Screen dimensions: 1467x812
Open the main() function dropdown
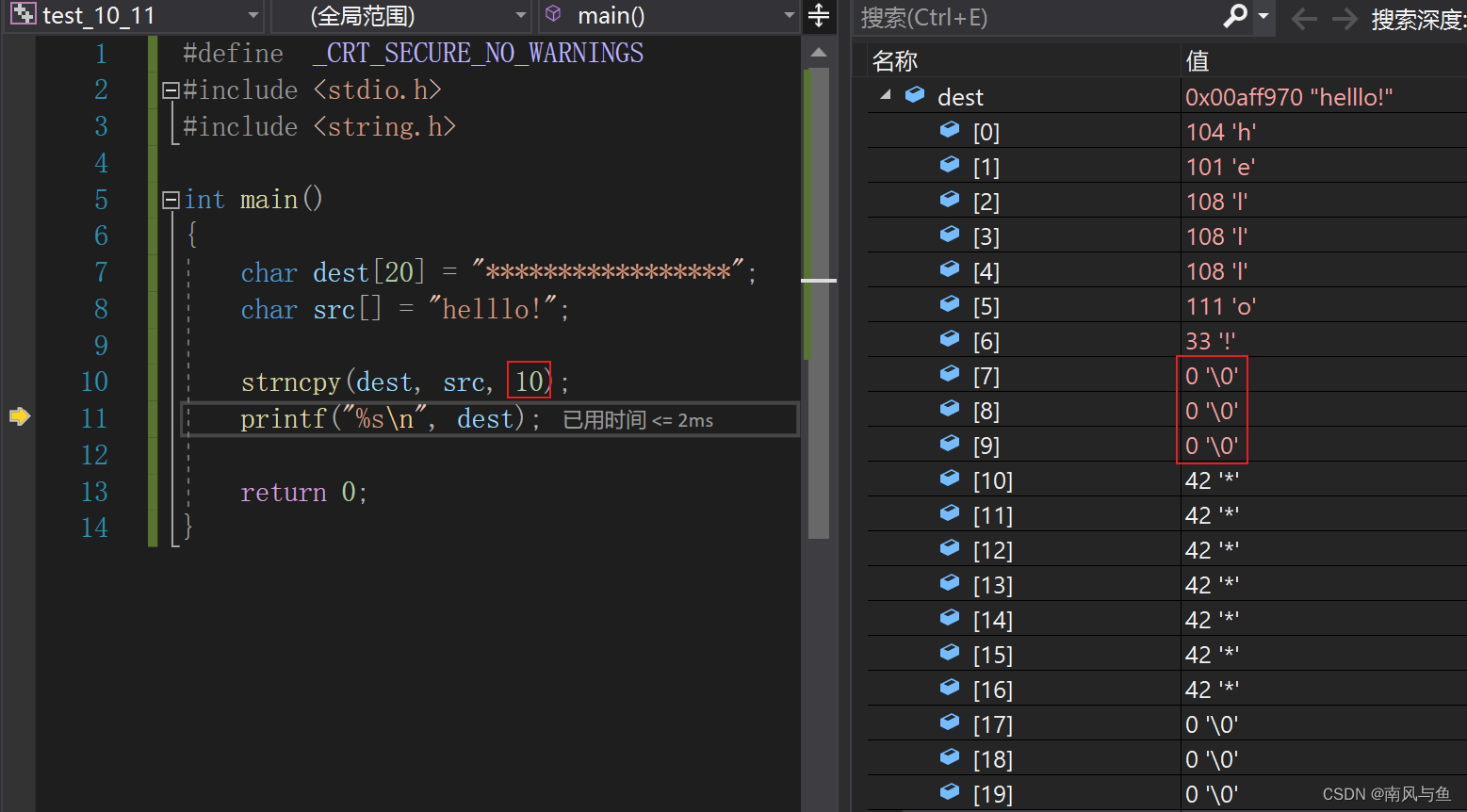click(670, 16)
